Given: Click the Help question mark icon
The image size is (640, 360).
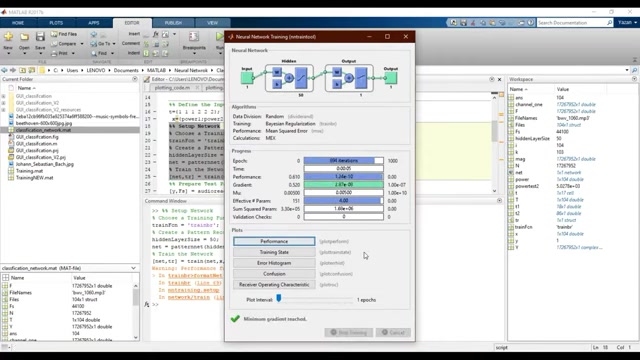Looking at the screenshot, I should 531,23.
